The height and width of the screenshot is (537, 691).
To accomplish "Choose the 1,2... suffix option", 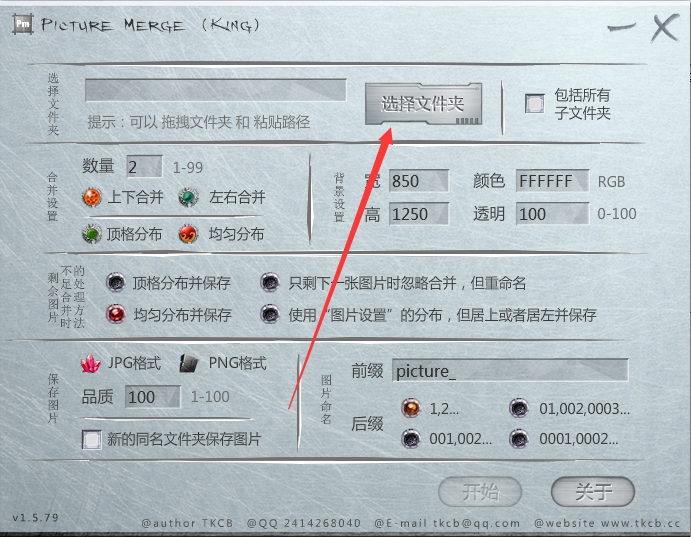I will click(x=411, y=408).
